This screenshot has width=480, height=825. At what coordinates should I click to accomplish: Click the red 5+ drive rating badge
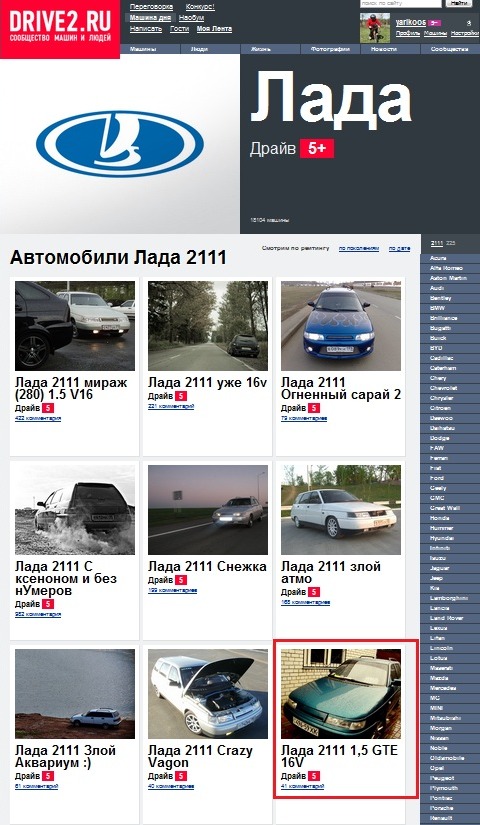(x=317, y=149)
